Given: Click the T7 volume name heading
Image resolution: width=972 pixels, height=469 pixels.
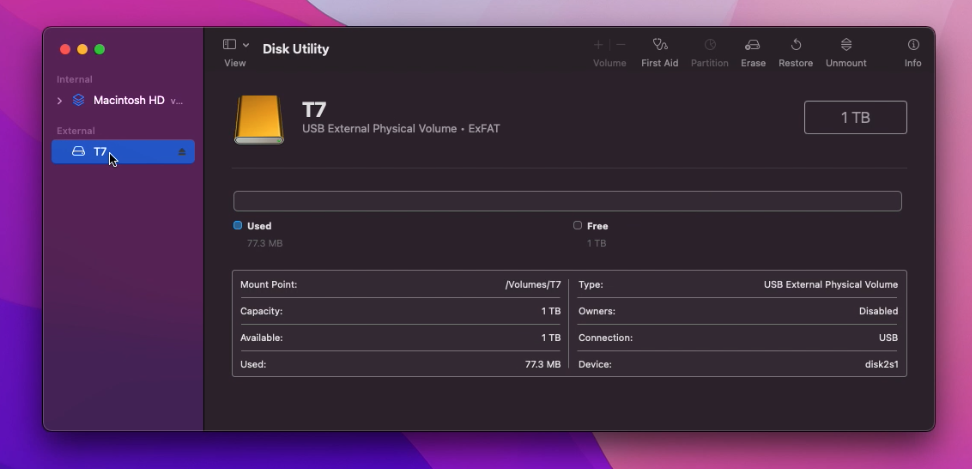Looking at the screenshot, I should tap(314, 110).
